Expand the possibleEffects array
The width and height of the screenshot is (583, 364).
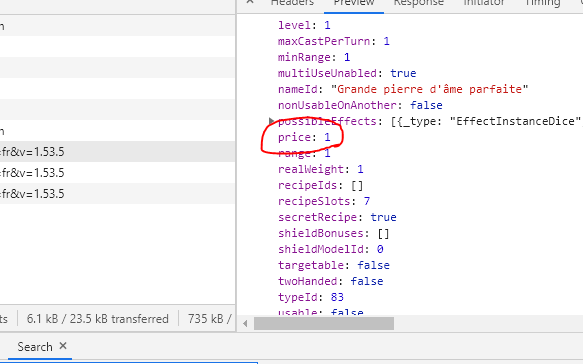271,121
